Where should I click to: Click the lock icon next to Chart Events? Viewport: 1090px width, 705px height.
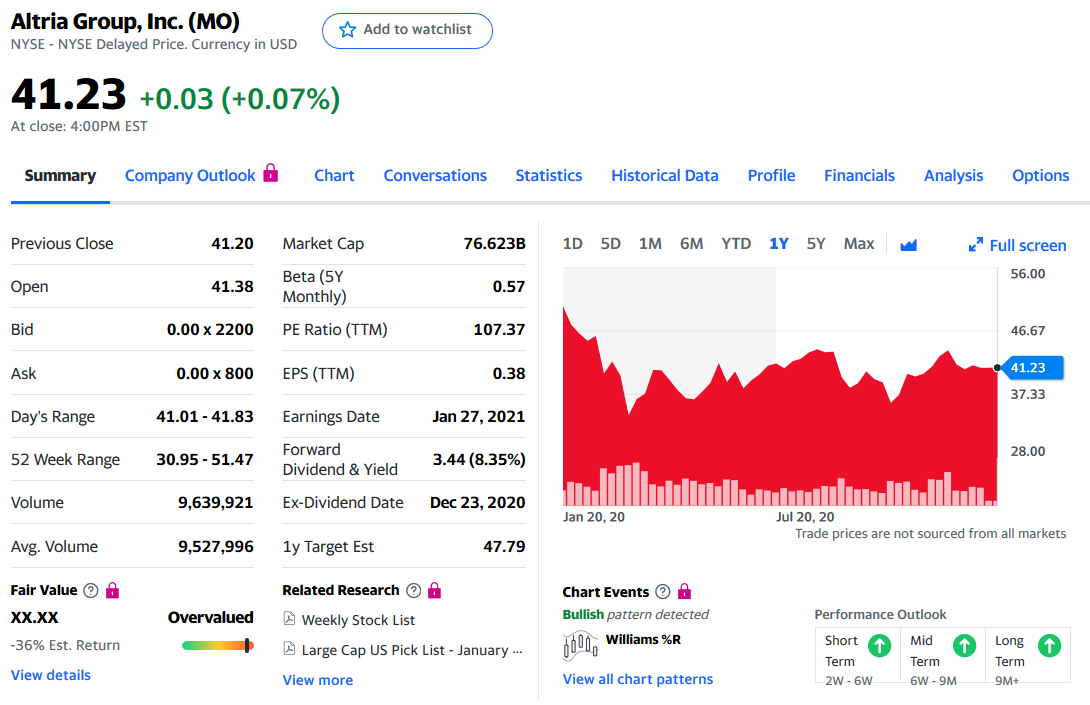tap(684, 592)
